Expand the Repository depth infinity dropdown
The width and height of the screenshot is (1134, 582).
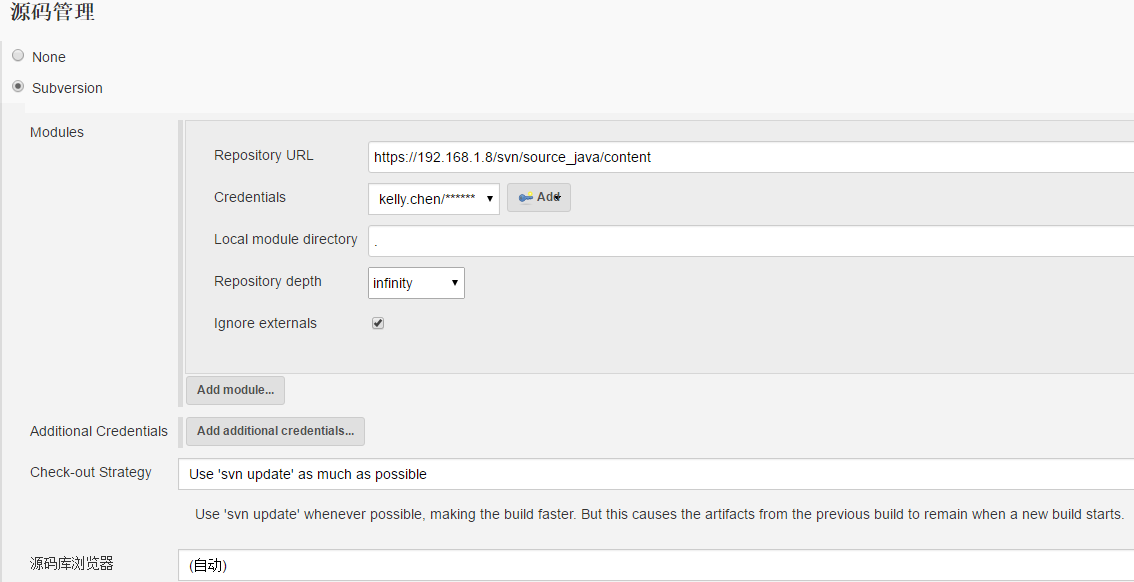pyautogui.click(x=416, y=283)
